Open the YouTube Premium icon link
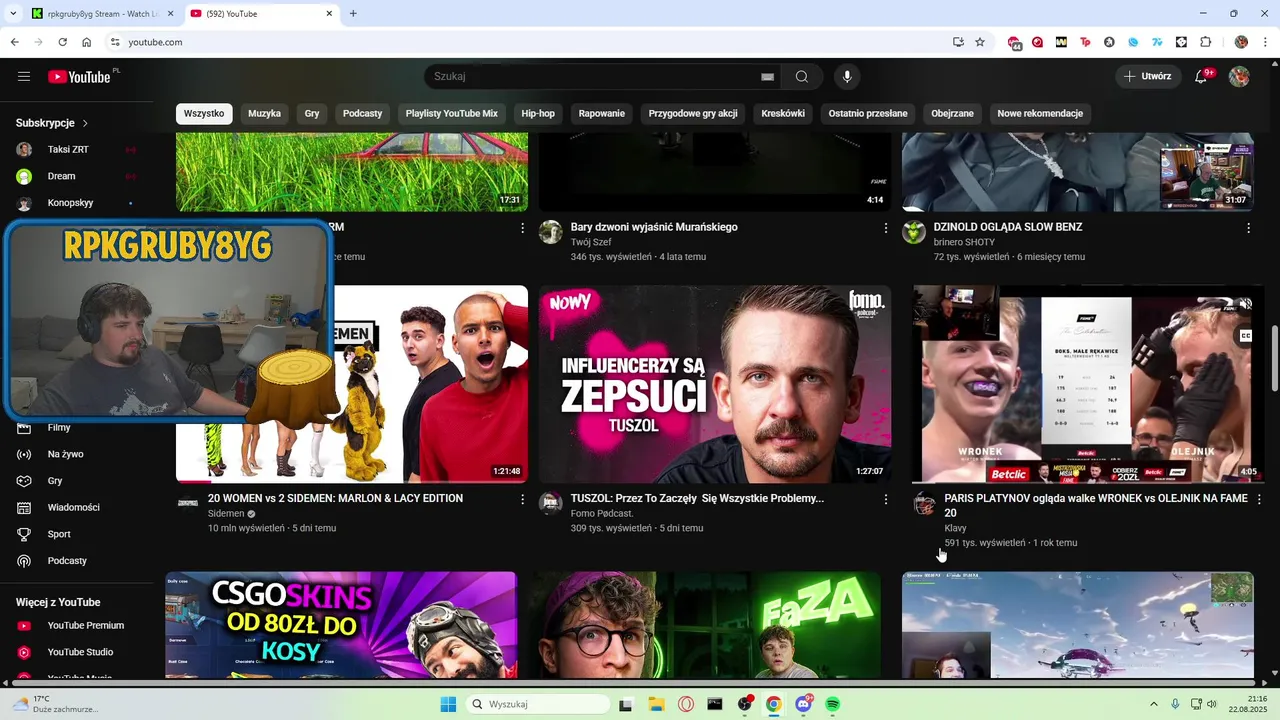This screenshot has width=1280, height=720. pos(25,626)
